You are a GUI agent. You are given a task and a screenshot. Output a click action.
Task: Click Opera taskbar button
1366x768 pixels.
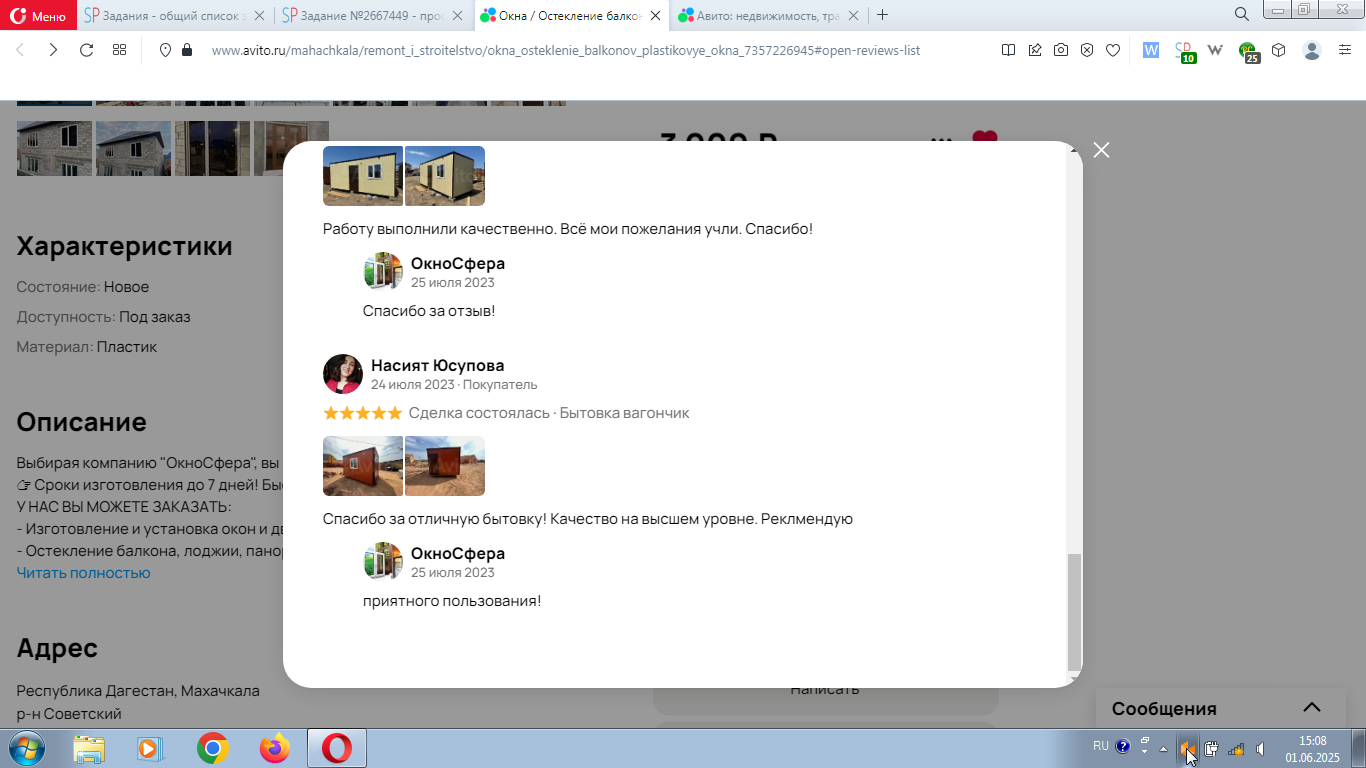click(x=337, y=748)
